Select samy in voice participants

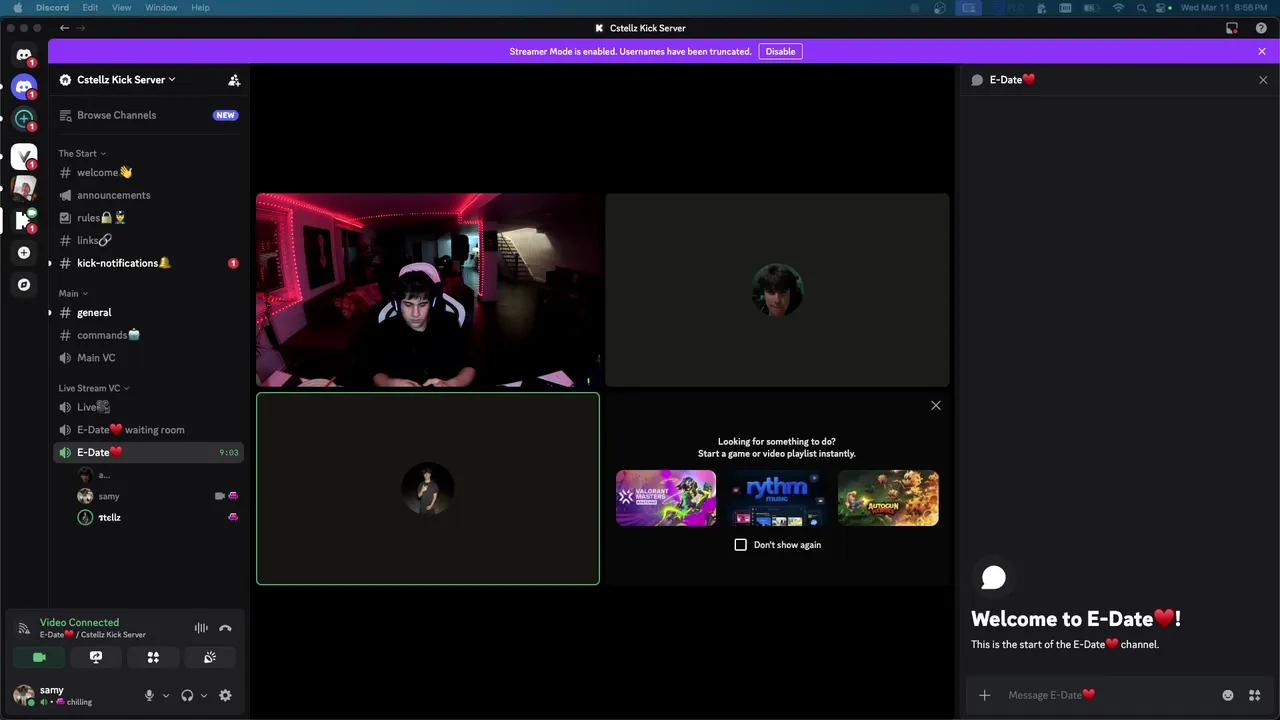pyautogui.click(x=157, y=496)
